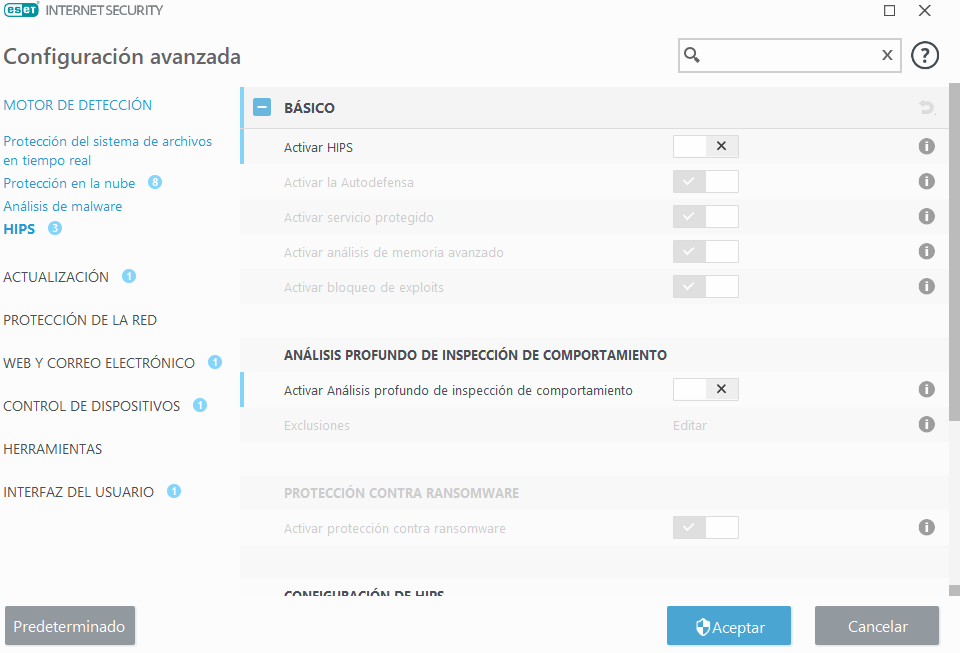
Task: Toggle the Activar HIPS switch
Action: point(705,147)
